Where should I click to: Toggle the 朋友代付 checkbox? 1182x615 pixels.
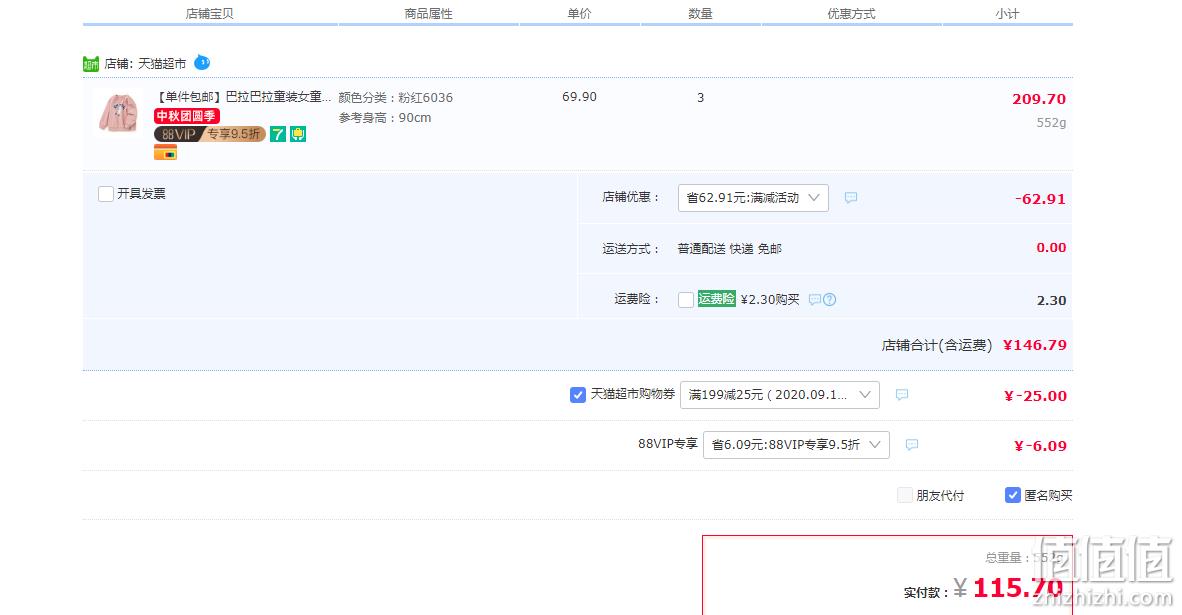905,495
